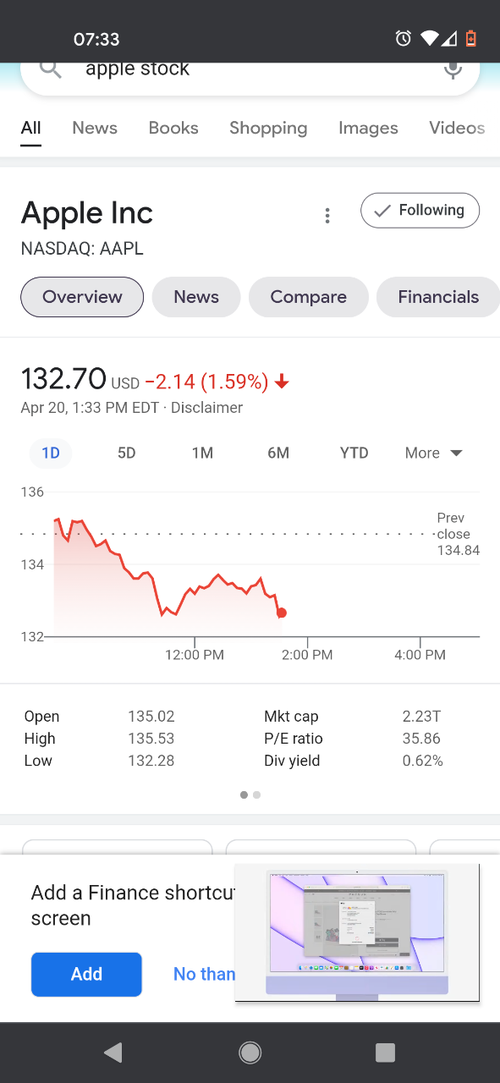The width and height of the screenshot is (500, 1083).
Task: Select the YTD chart range
Action: [x=354, y=453]
